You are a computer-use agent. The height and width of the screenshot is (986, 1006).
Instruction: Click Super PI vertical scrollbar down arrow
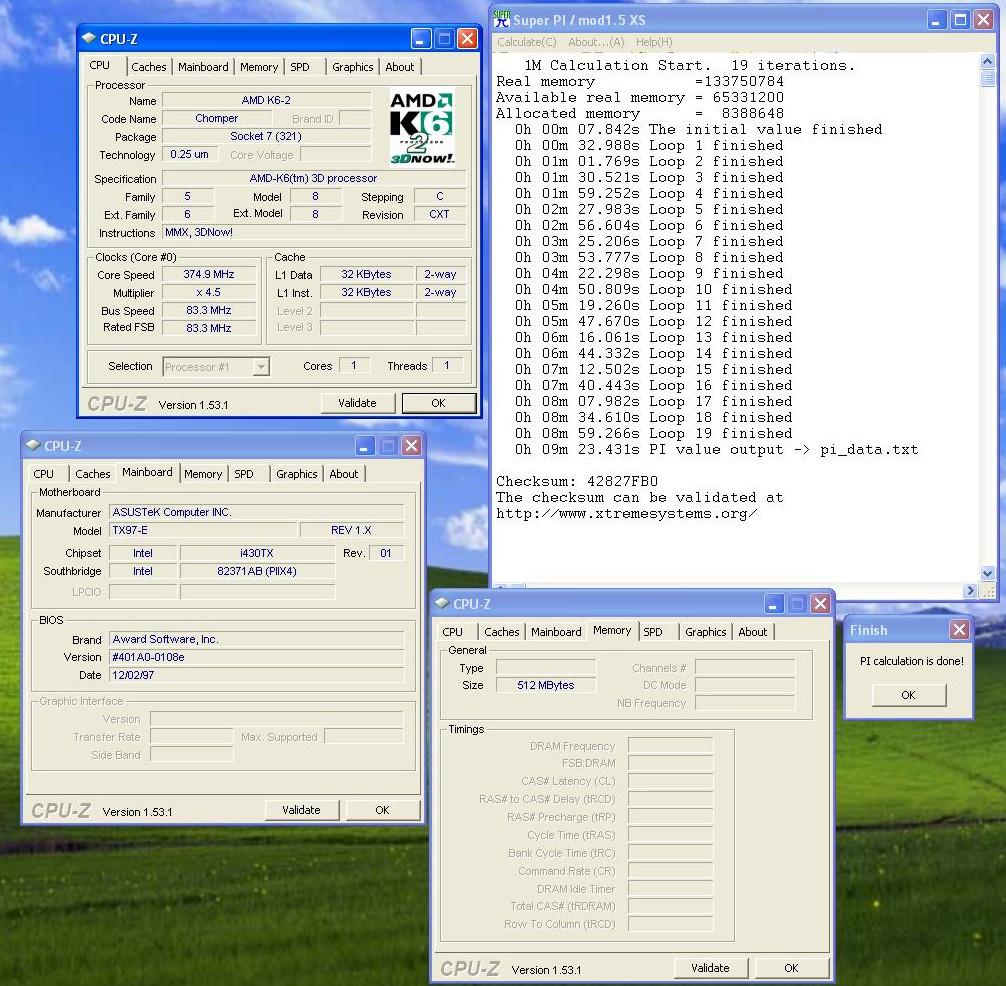(987, 573)
